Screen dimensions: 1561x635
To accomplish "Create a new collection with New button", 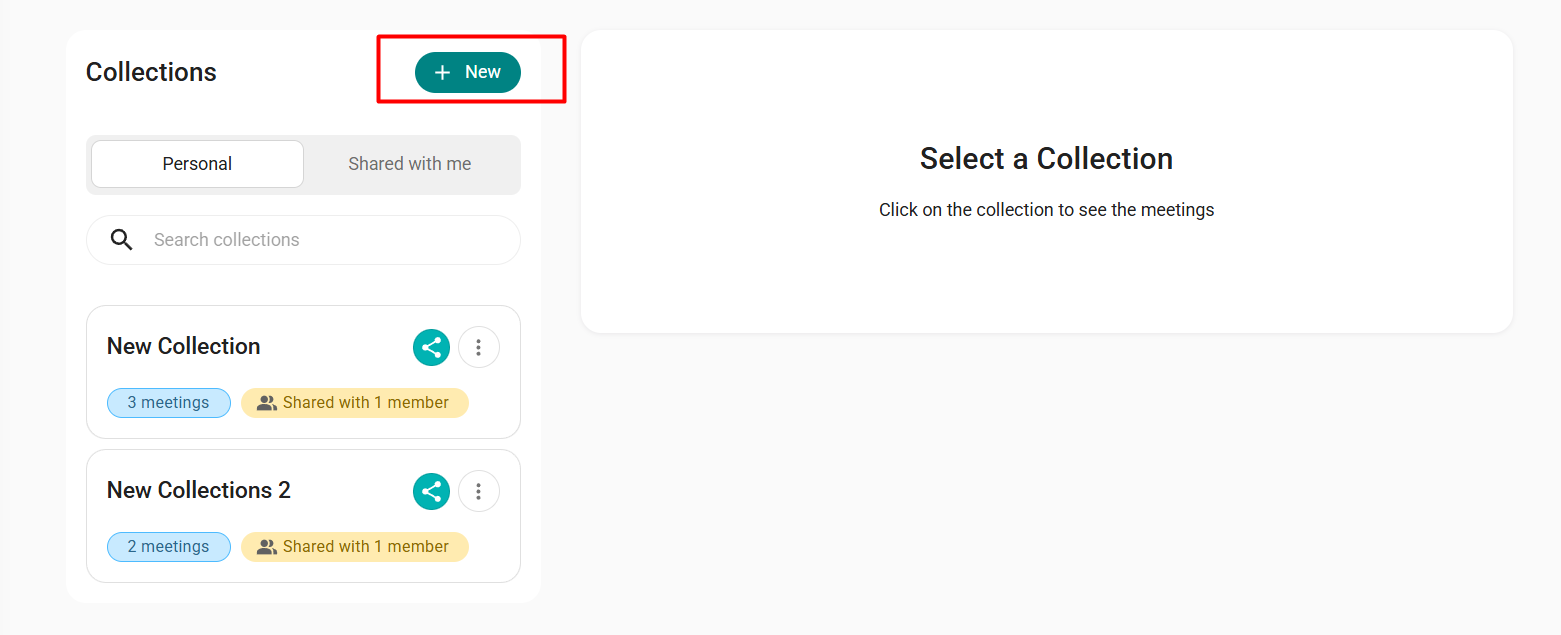I will (x=468, y=72).
